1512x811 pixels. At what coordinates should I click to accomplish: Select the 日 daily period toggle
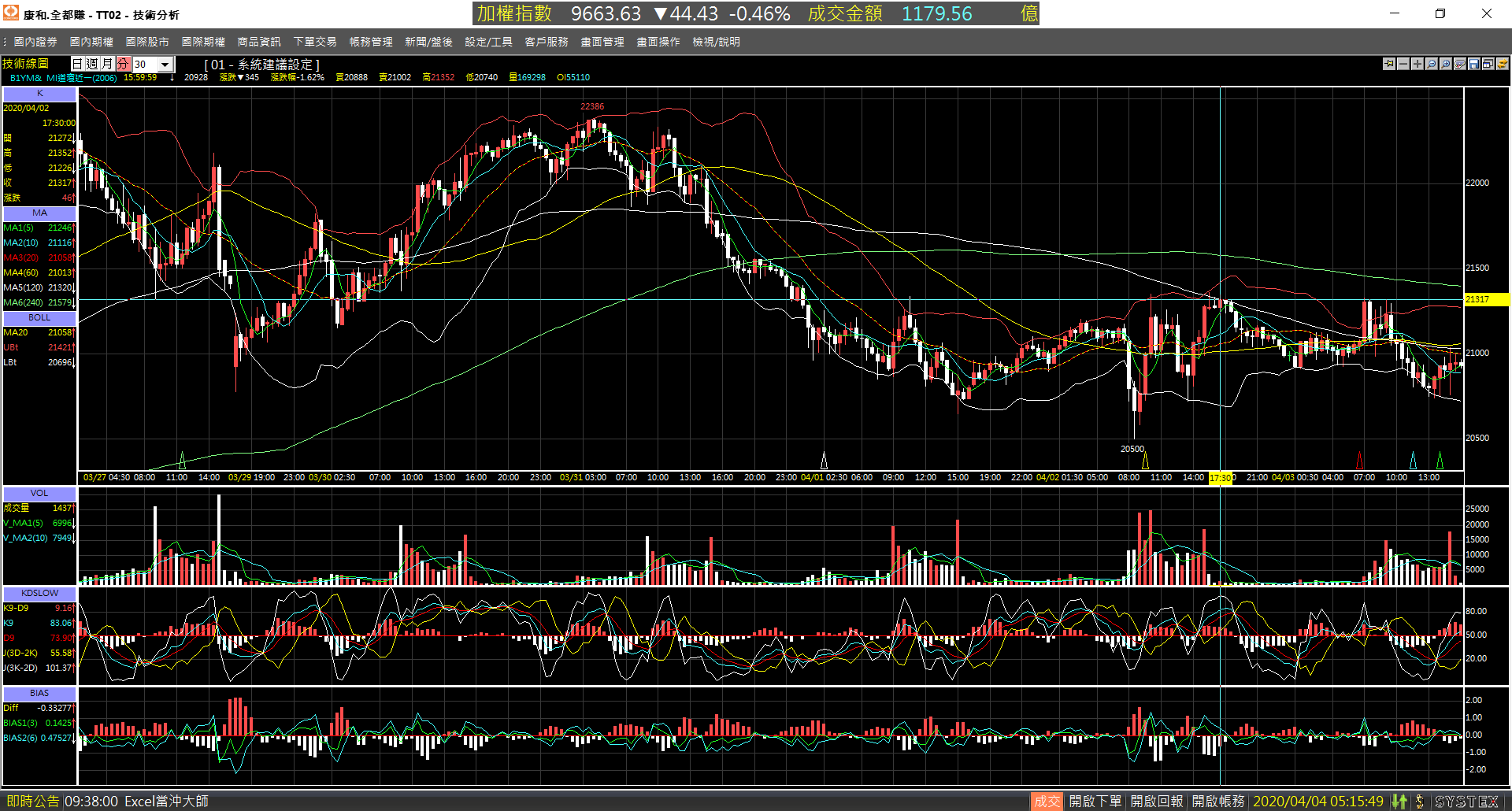78,64
